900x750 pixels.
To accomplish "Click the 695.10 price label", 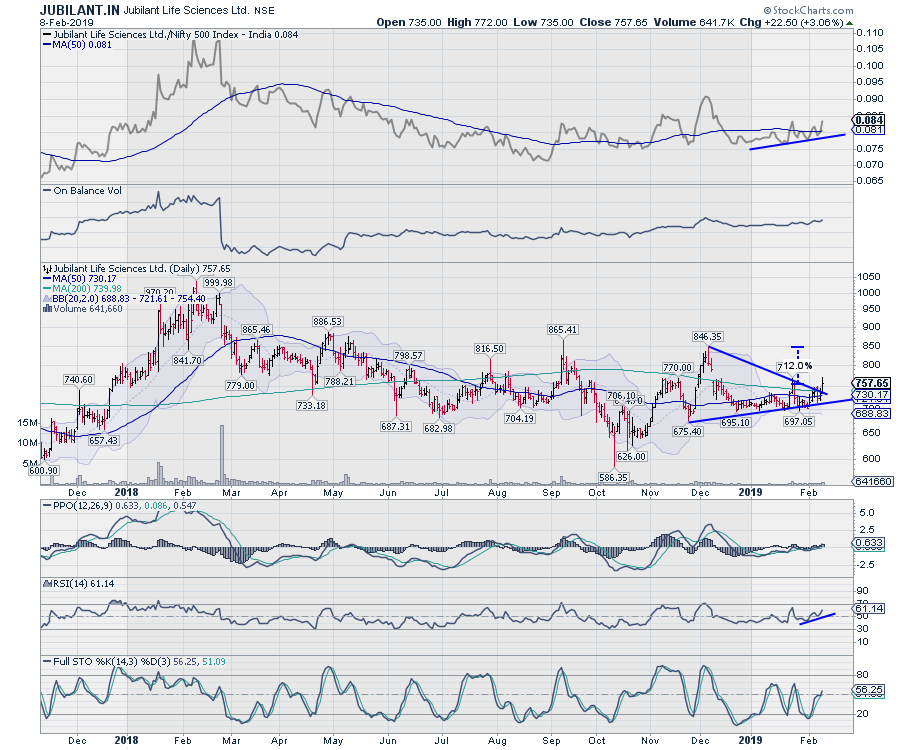I will coord(735,422).
